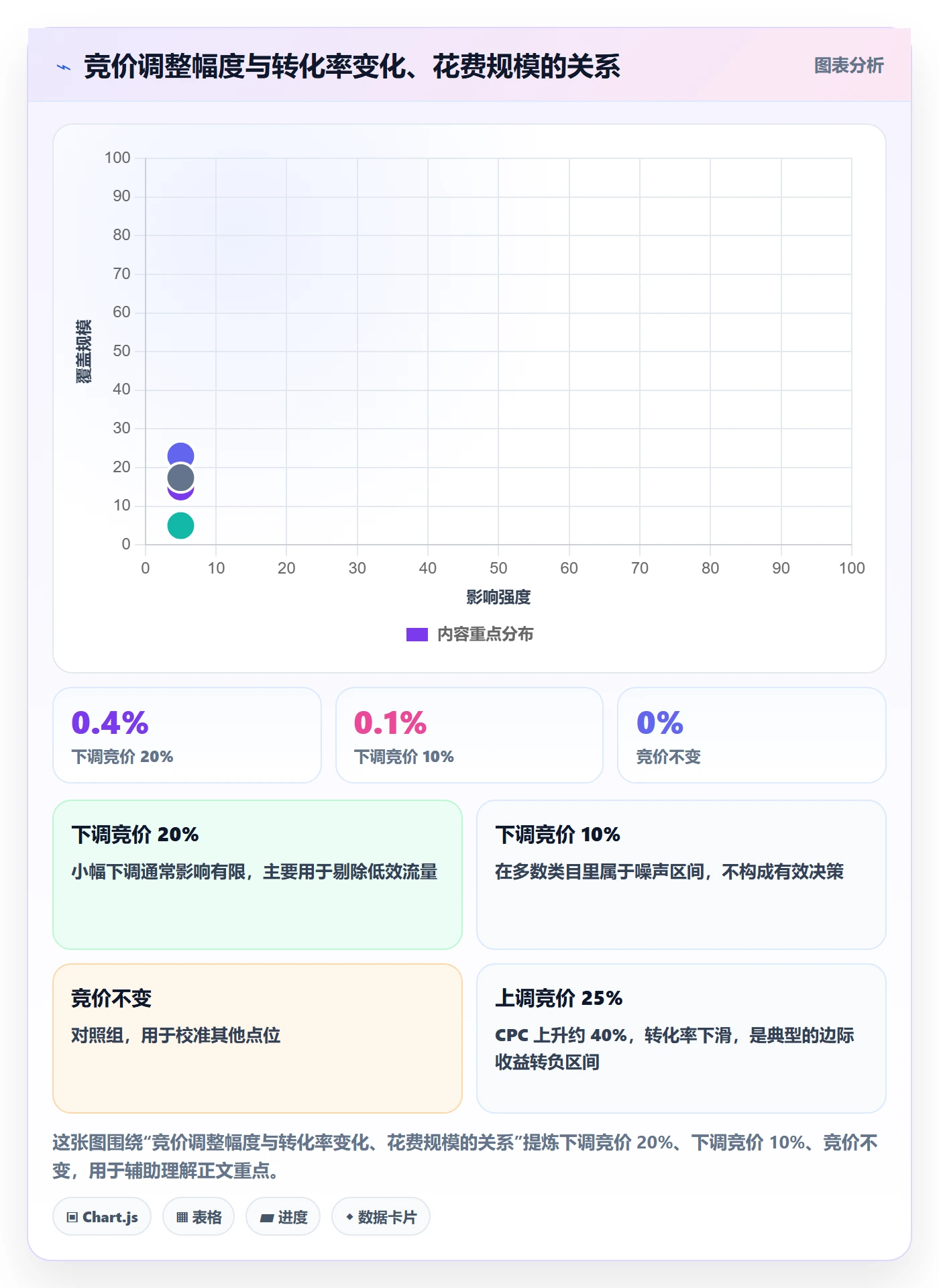This screenshot has height=1288, width=939.
Task: Click the grid icon in 表格 tag
Action: (182, 1217)
